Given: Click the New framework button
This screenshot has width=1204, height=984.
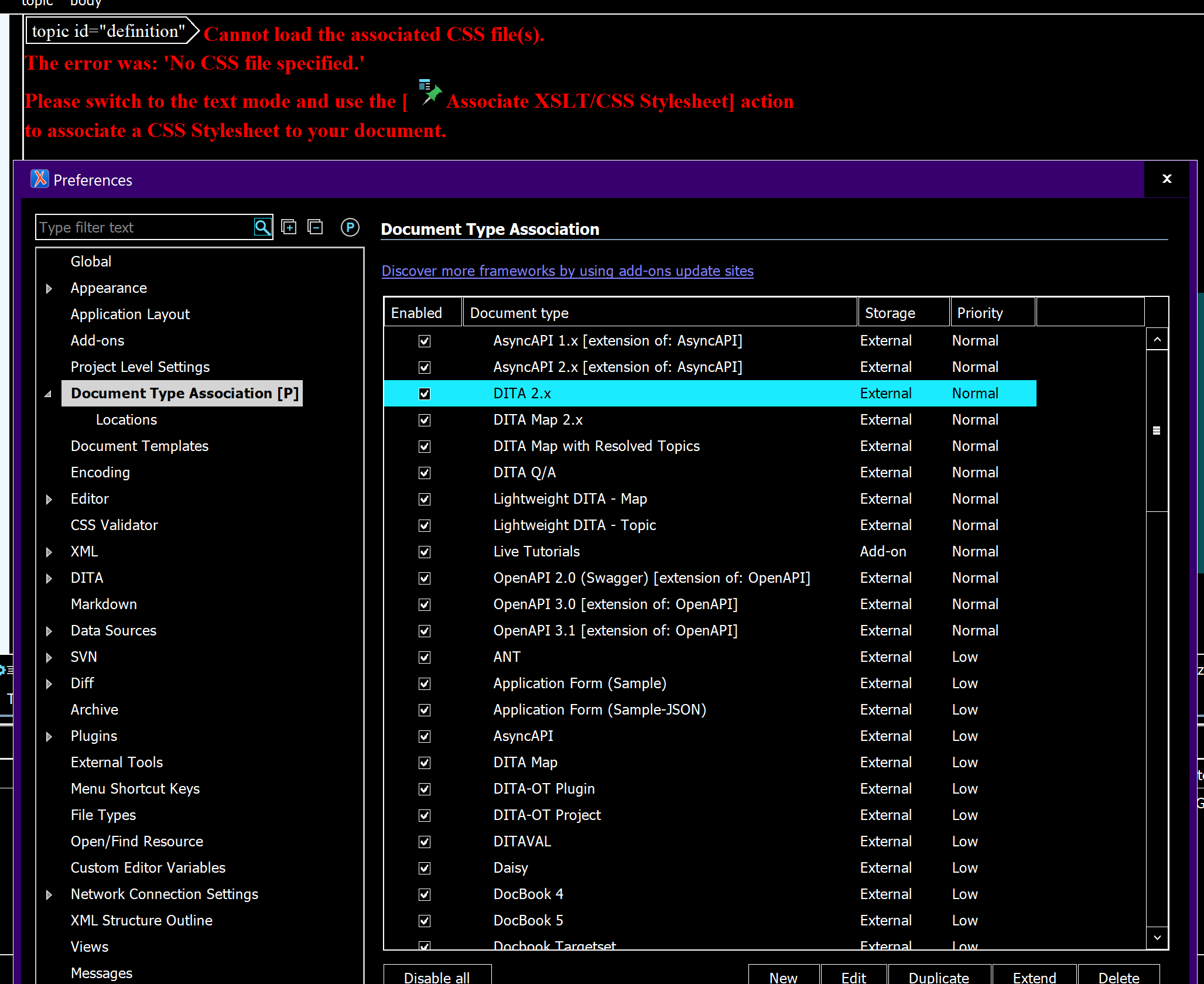Looking at the screenshot, I should tap(784, 976).
